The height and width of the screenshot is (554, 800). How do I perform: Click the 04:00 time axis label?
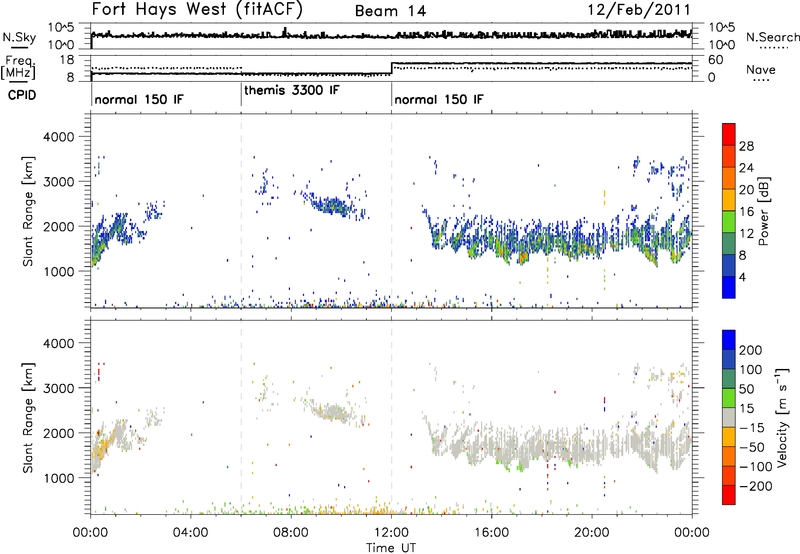191,533
